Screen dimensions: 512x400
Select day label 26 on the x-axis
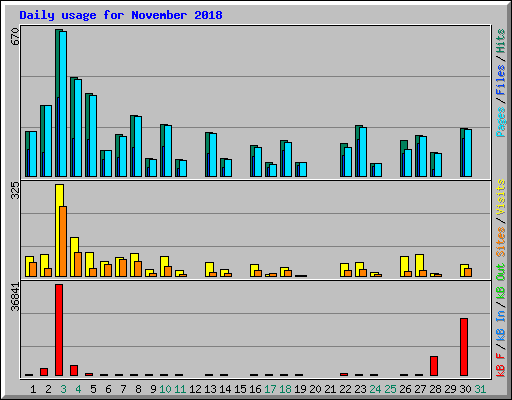point(405,389)
